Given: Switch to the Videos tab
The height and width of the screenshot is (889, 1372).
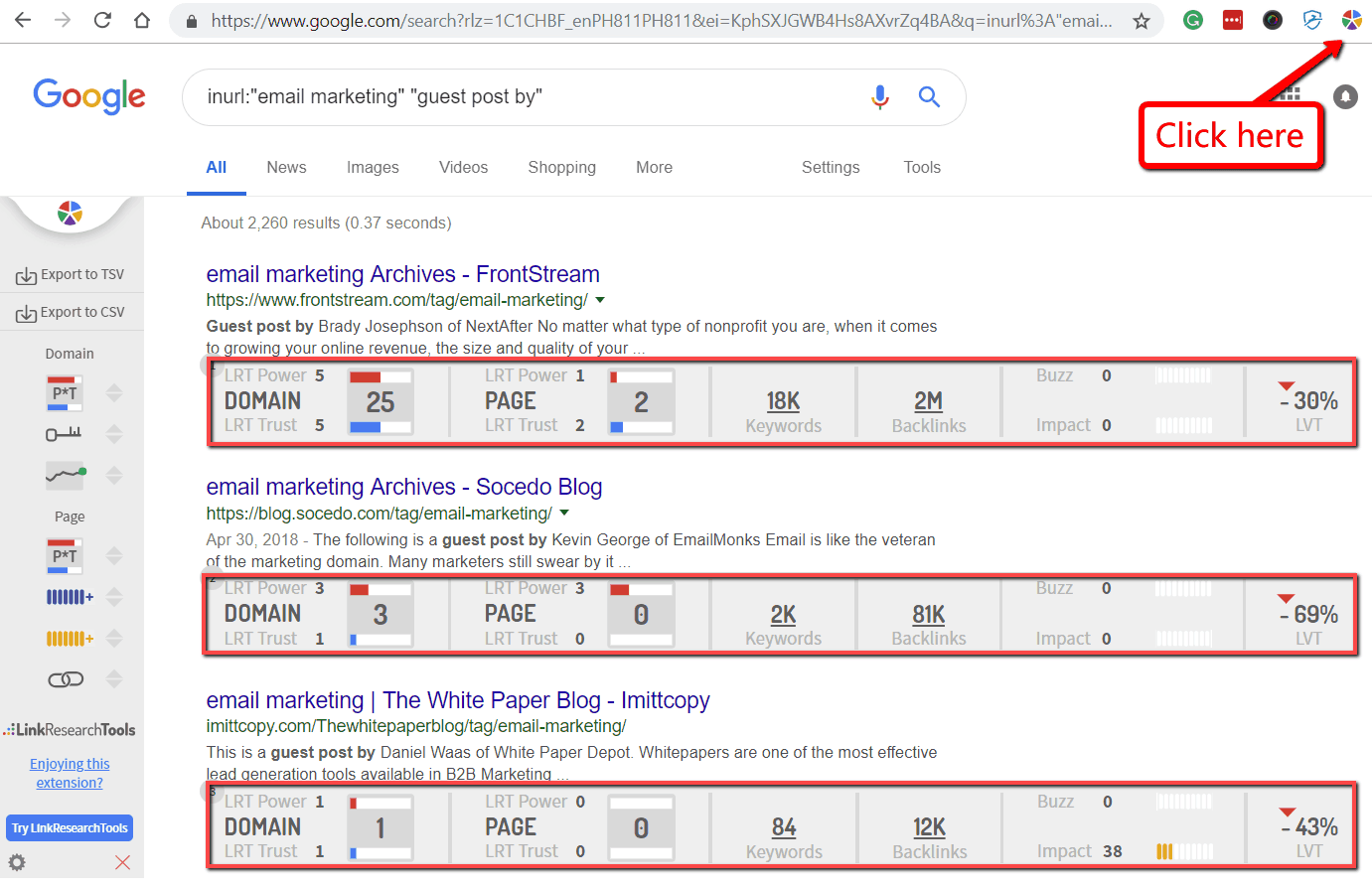Looking at the screenshot, I should [463, 167].
